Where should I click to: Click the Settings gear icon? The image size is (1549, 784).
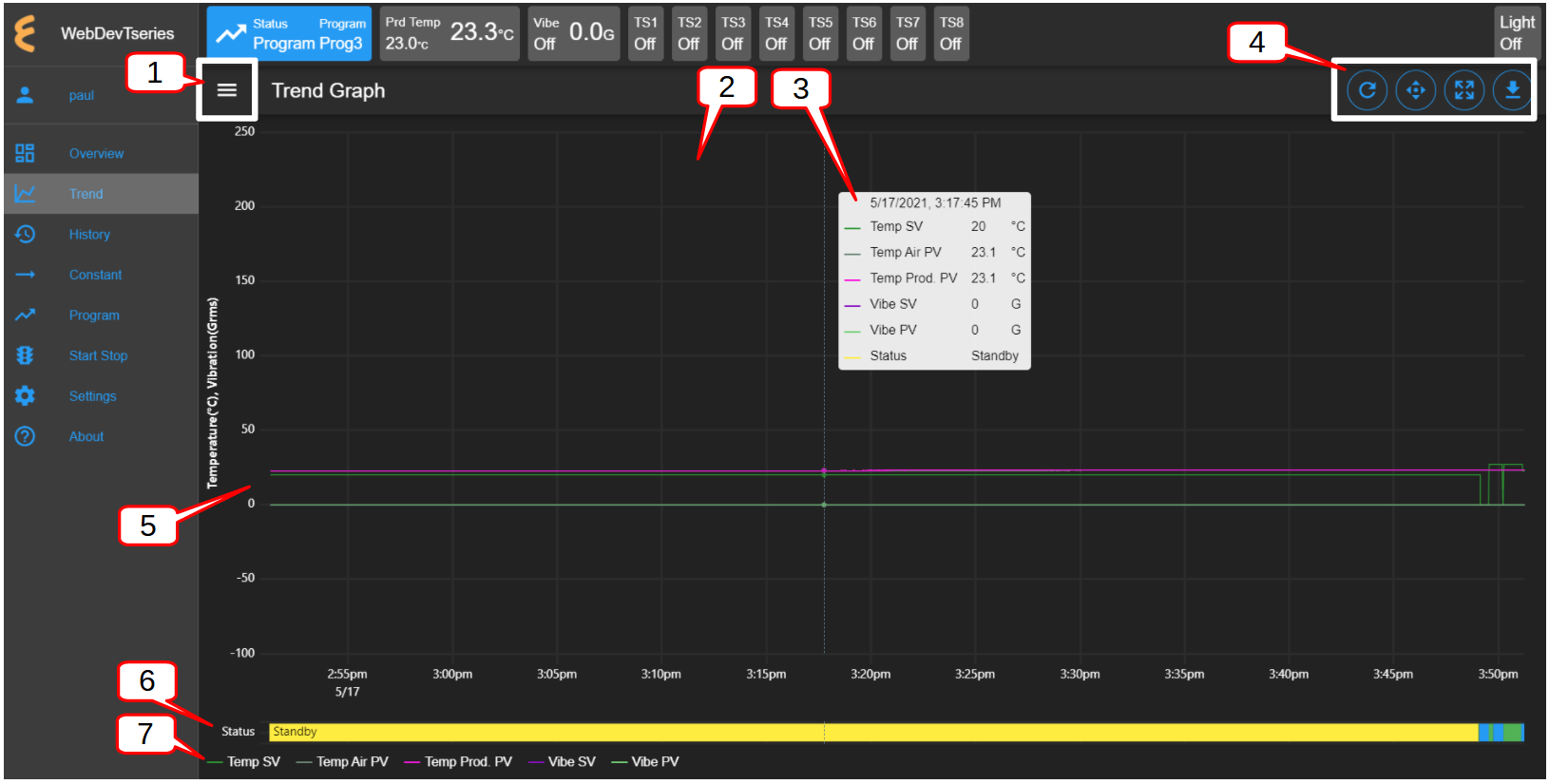click(25, 395)
